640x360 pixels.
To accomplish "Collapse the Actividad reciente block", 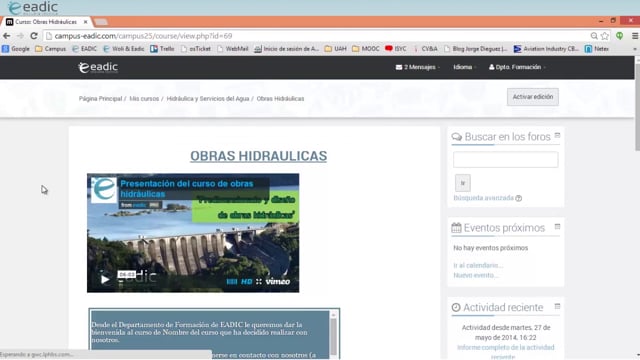I will 557,306.
